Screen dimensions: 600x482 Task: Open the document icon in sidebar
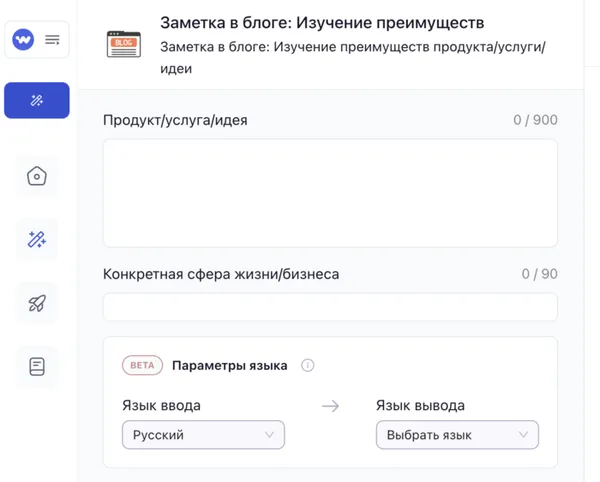(37, 367)
